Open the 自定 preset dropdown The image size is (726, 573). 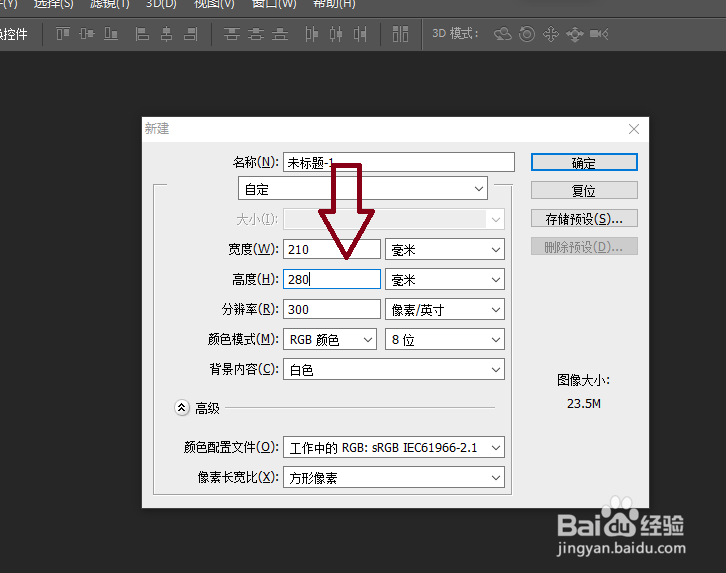pyautogui.click(x=363, y=188)
